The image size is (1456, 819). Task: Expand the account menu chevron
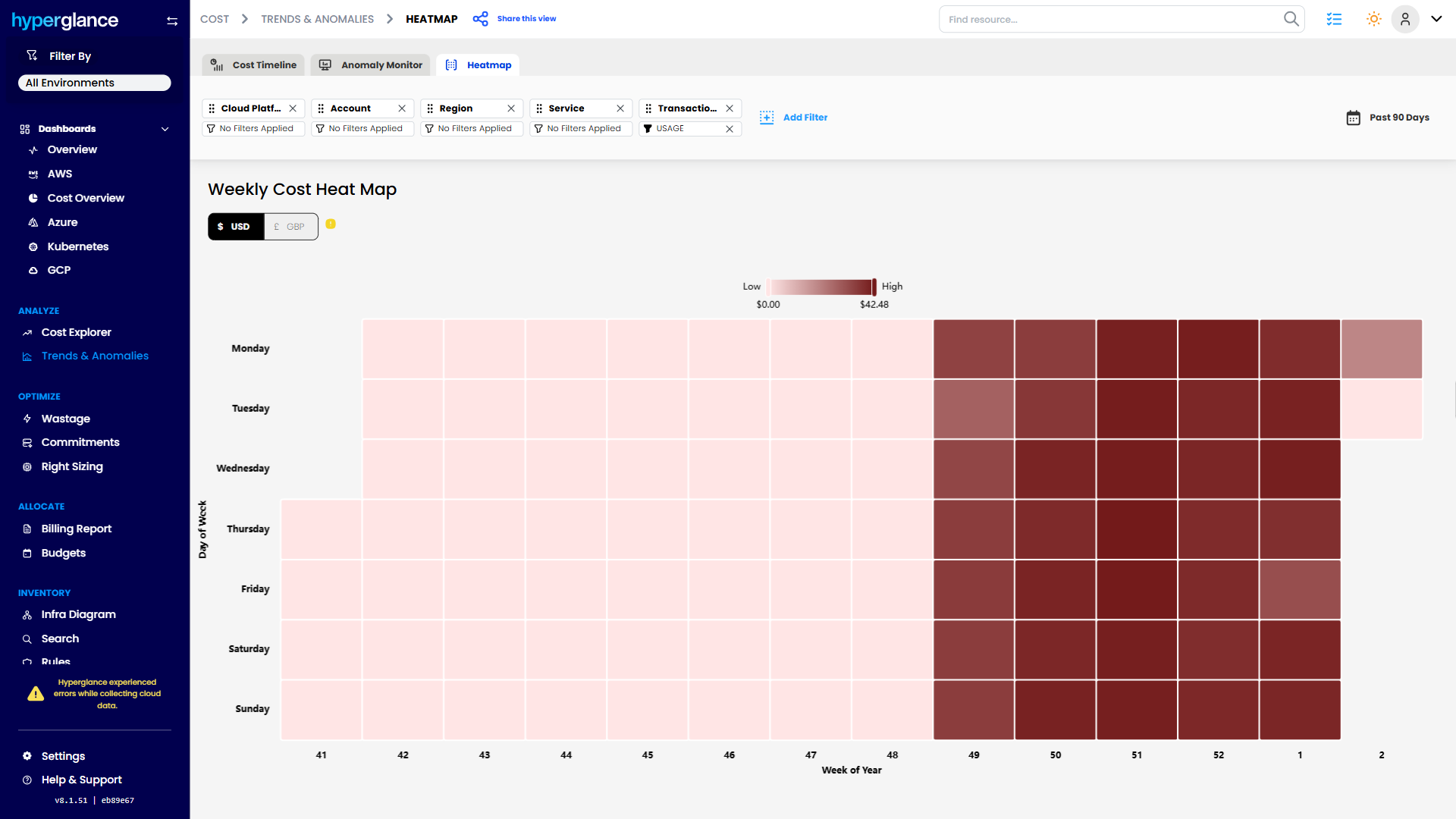point(1437,19)
